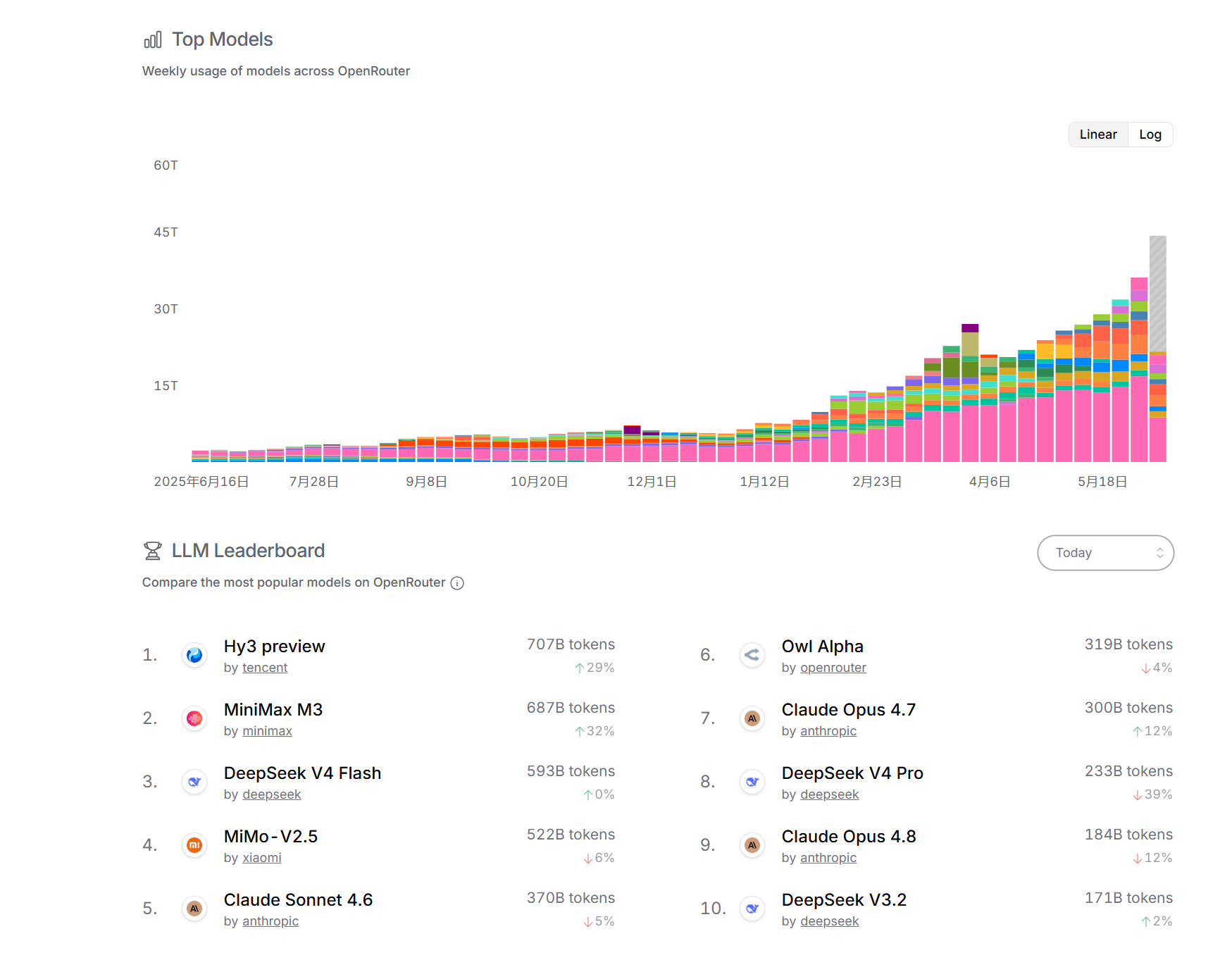
Task: Switch the chart scale to Log
Action: click(1150, 135)
